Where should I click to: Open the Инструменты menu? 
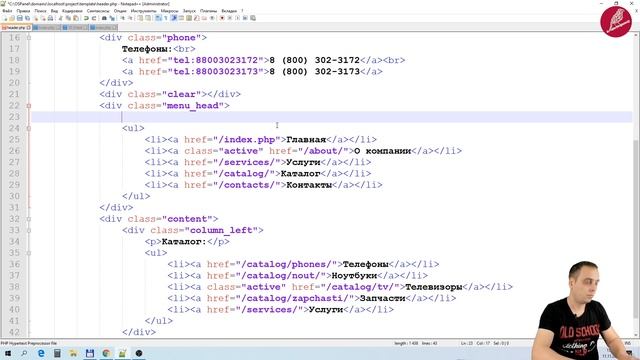(x=143, y=11)
